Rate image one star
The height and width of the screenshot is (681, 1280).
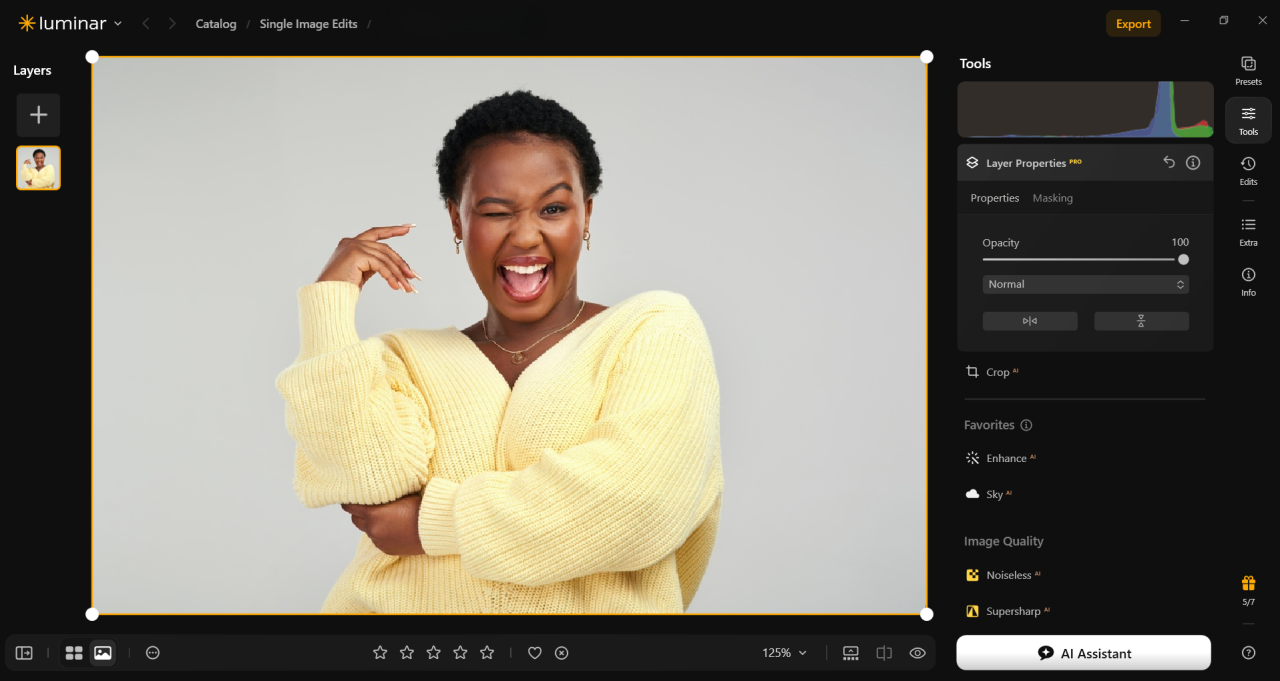380,653
